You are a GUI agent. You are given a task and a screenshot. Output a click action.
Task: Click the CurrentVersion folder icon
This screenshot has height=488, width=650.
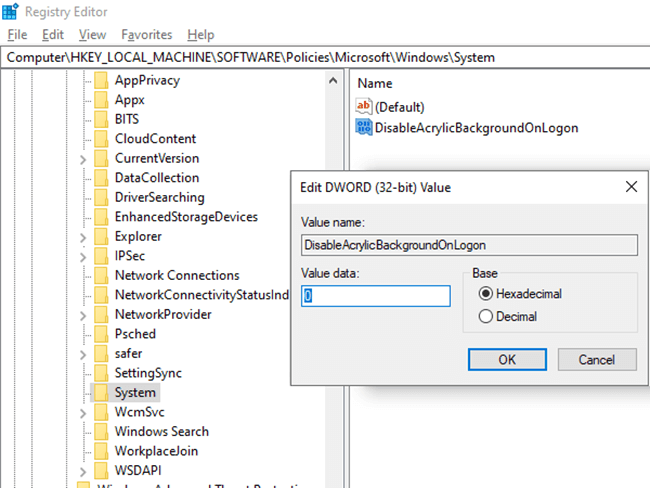point(101,158)
